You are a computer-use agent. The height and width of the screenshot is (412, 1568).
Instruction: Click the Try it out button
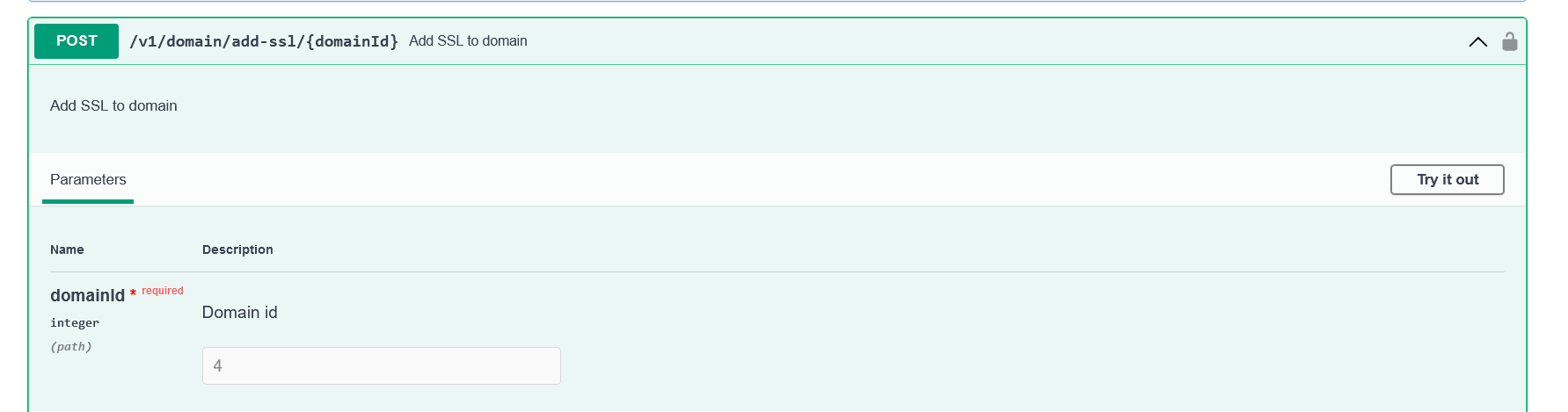tap(1447, 179)
